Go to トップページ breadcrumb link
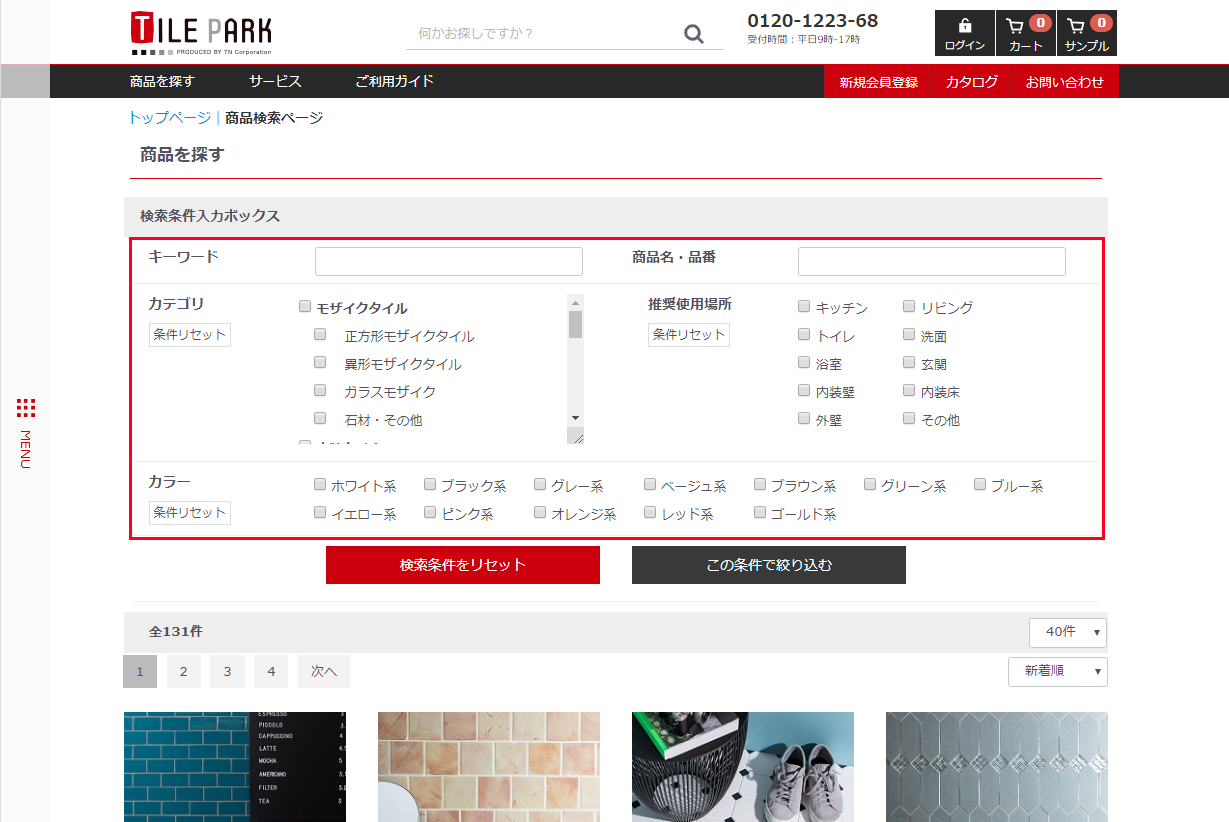This screenshot has width=1229, height=822. pyautogui.click(x=169, y=118)
